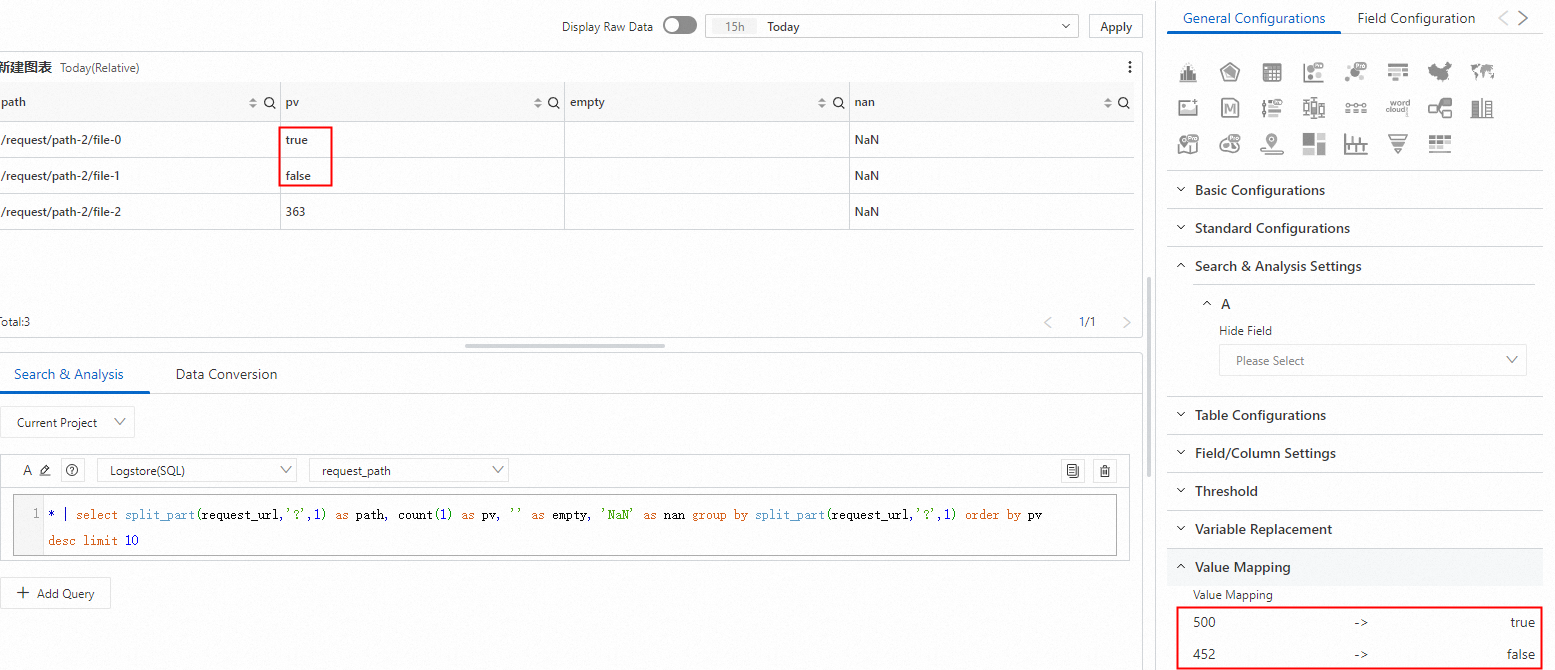Select the histogram chart type icon

pyautogui.click(x=1188, y=72)
